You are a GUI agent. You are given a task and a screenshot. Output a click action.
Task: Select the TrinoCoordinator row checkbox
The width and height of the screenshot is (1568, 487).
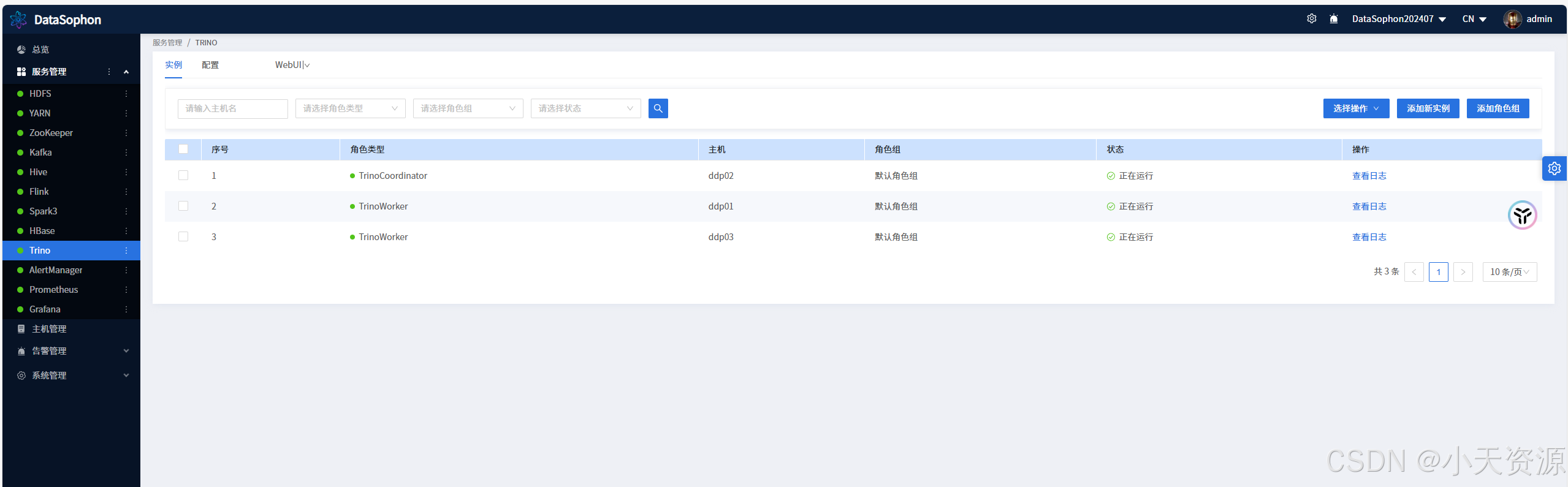pos(183,176)
